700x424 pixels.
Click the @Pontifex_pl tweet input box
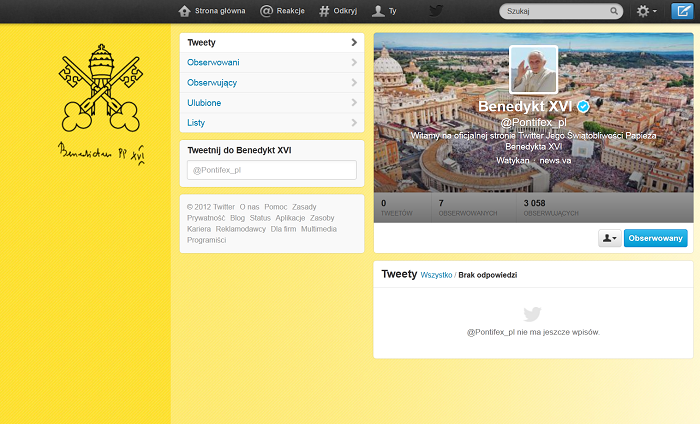click(272, 170)
